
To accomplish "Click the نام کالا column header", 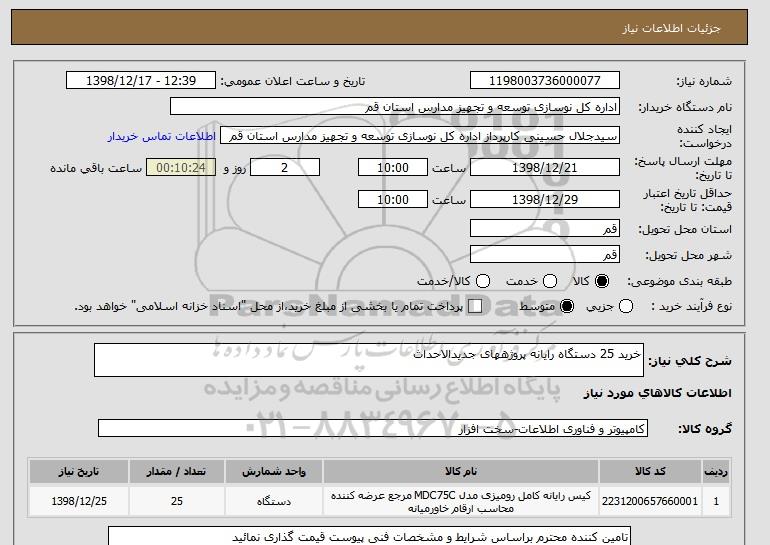I will [461, 471].
